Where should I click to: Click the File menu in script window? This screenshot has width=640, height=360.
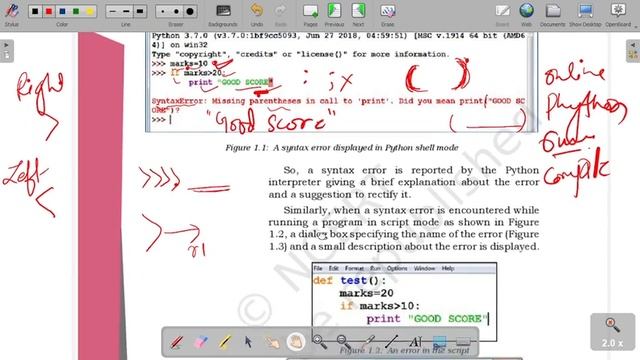(x=318, y=268)
